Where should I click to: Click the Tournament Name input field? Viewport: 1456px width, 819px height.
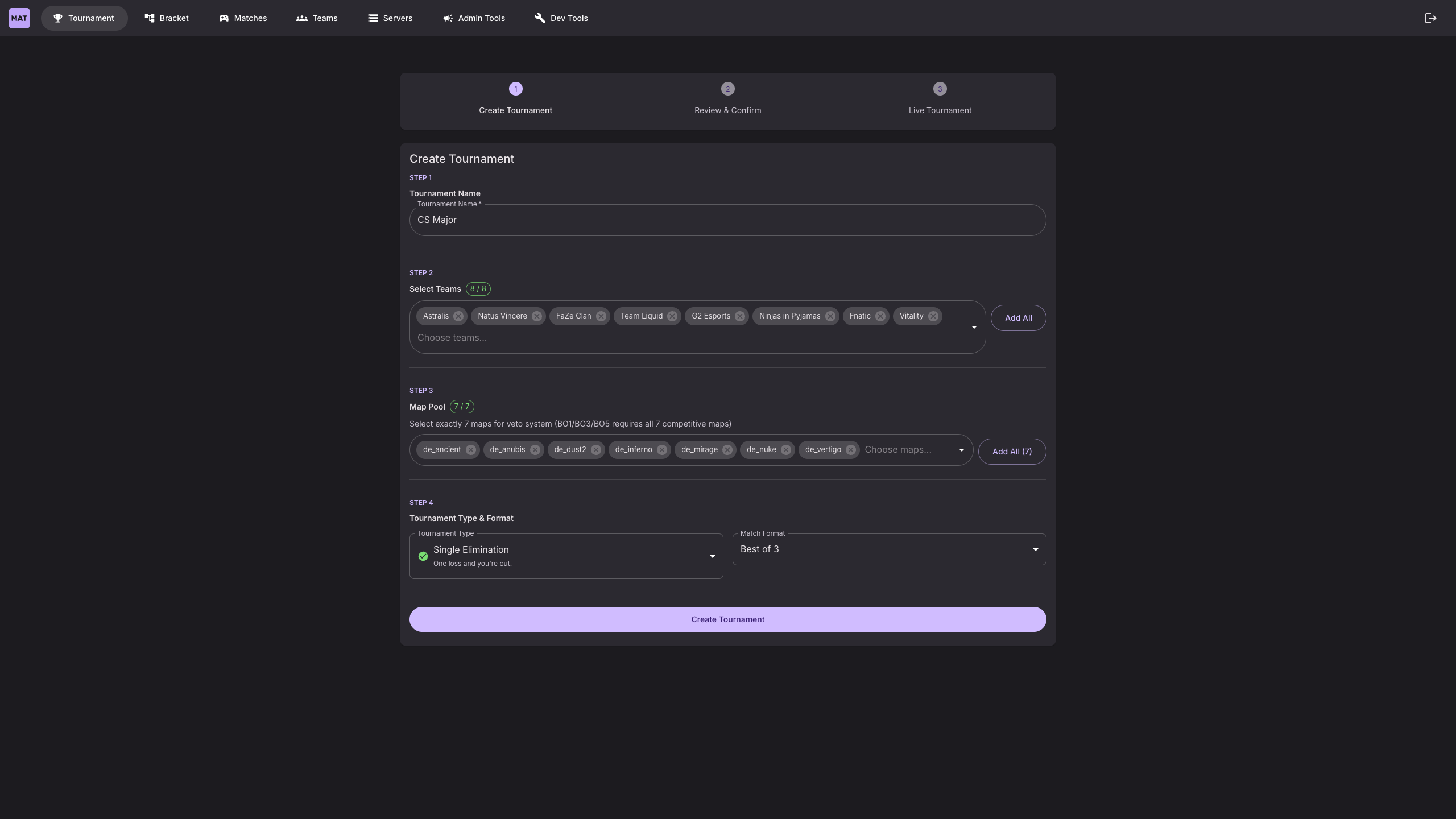pos(727,220)
